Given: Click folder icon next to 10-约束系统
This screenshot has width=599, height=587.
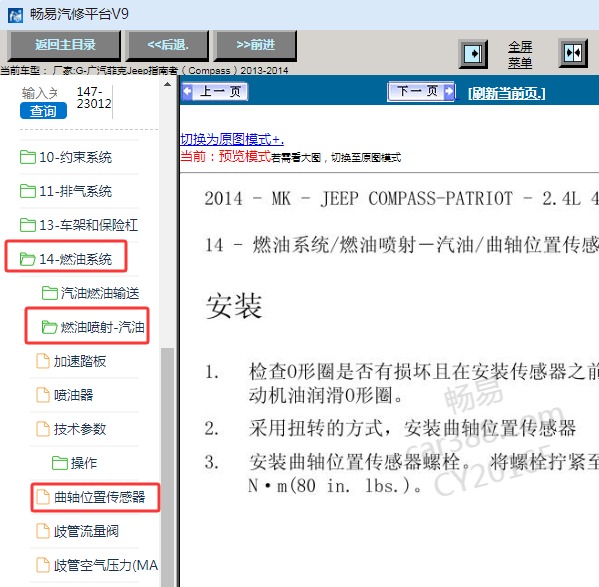Looking at the screenshot, I should [28, 157].
